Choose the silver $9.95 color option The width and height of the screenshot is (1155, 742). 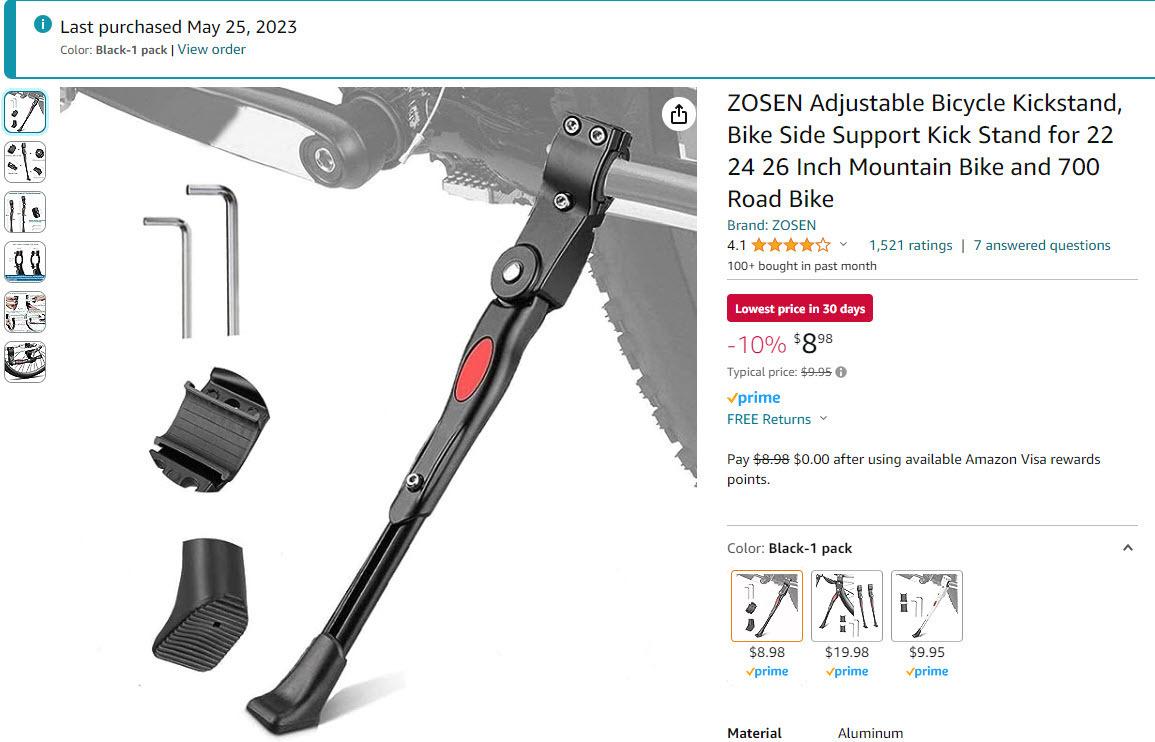pos(927,606)
